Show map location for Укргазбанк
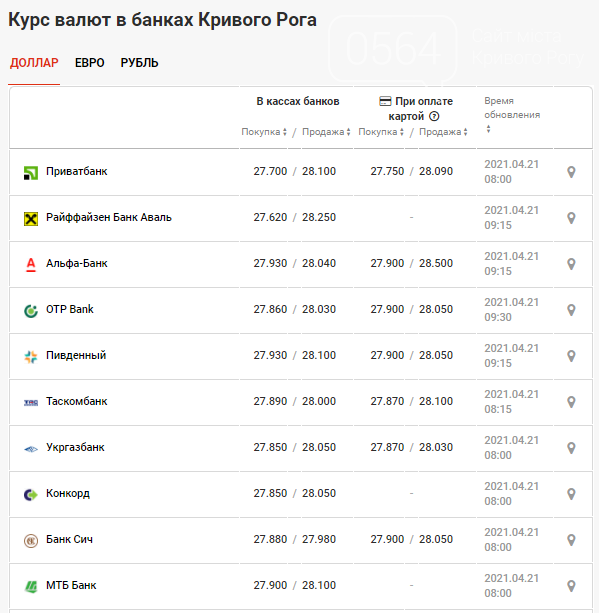Screen dimensions: 599x613 point(571,448)
